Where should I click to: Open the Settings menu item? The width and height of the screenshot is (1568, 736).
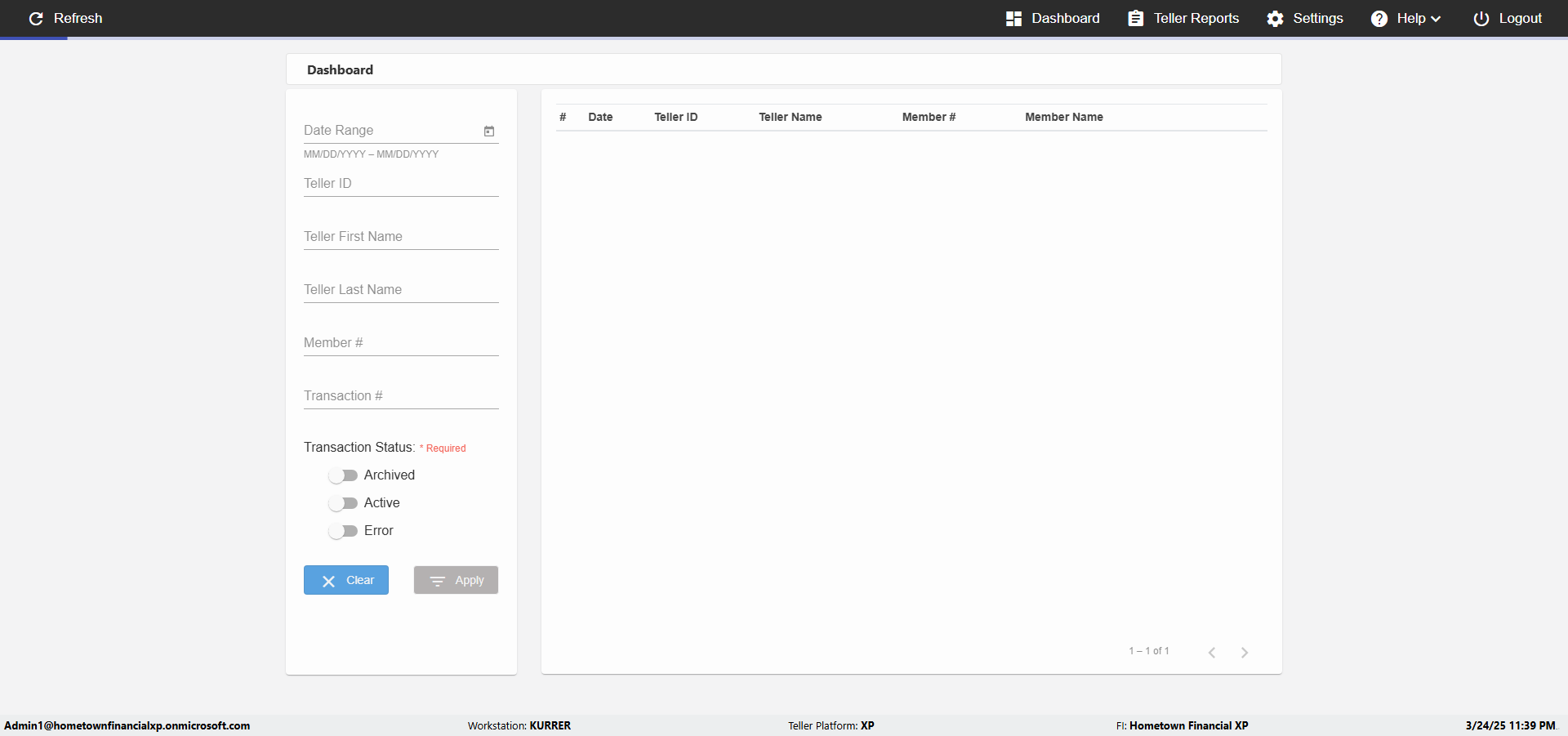(x=1305, y=18)
